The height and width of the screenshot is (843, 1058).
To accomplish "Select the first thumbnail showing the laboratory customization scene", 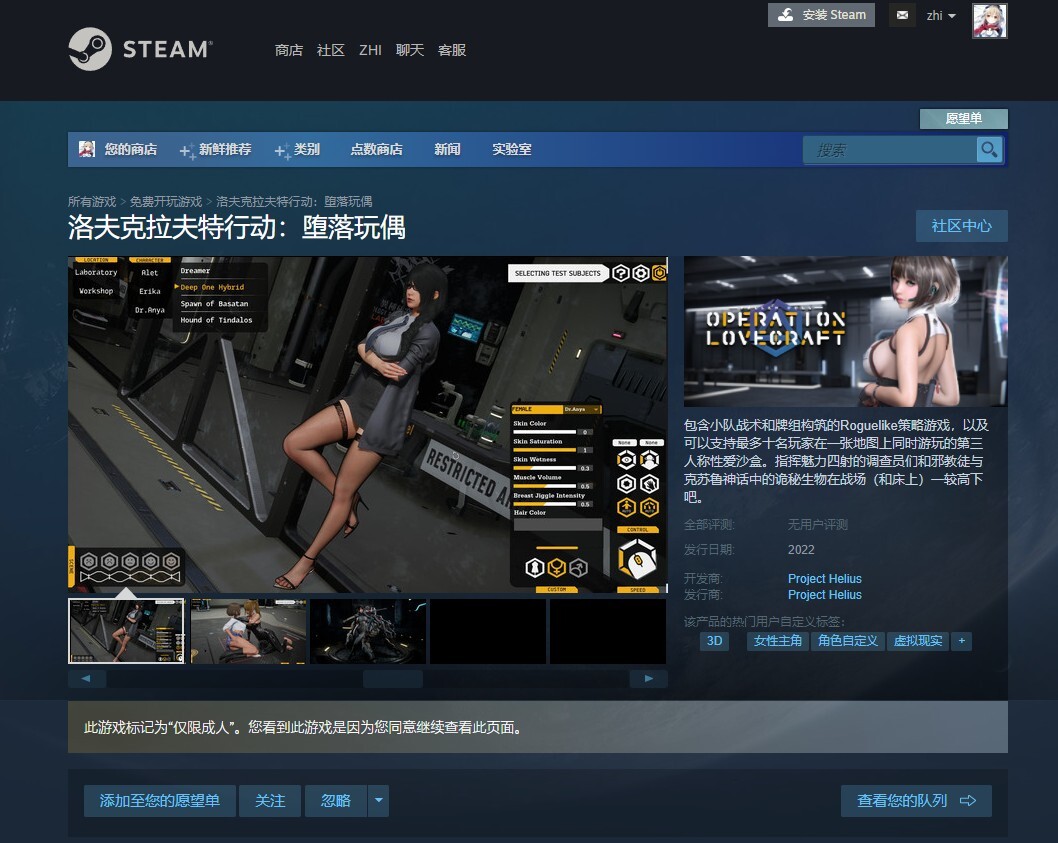I will (126, 631).
